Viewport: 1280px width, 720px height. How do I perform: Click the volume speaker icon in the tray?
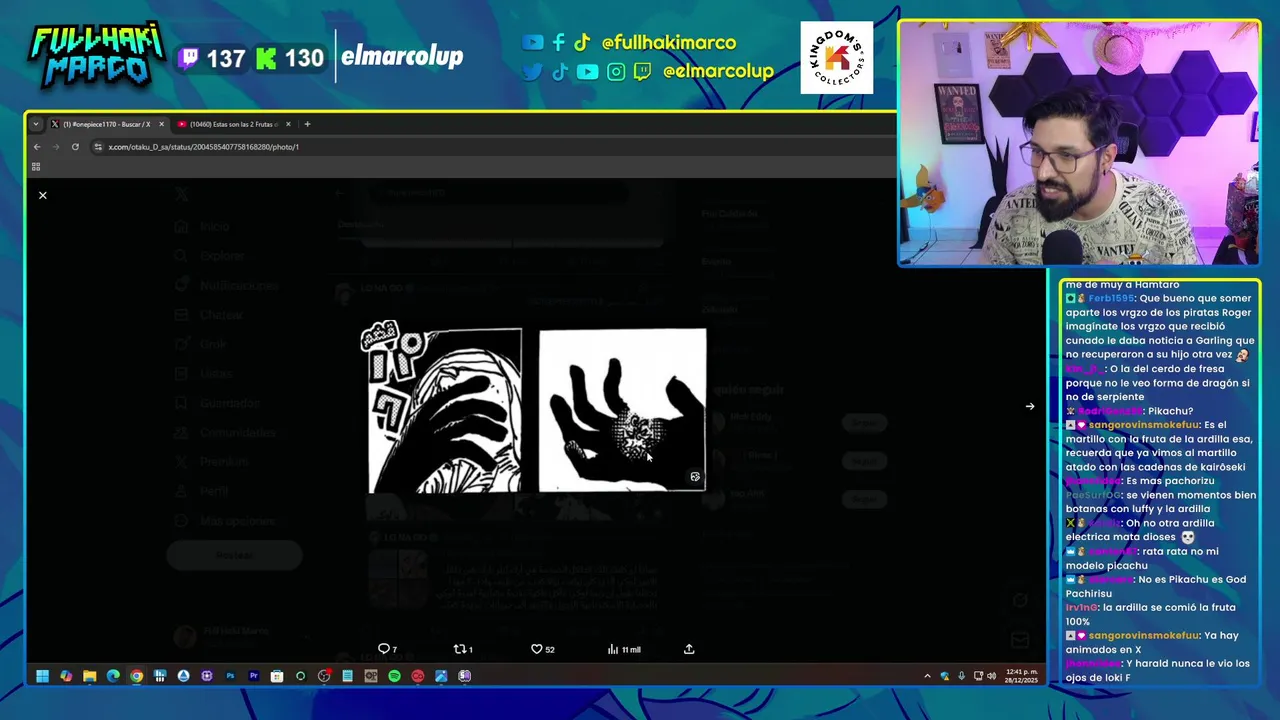point(991,676)
